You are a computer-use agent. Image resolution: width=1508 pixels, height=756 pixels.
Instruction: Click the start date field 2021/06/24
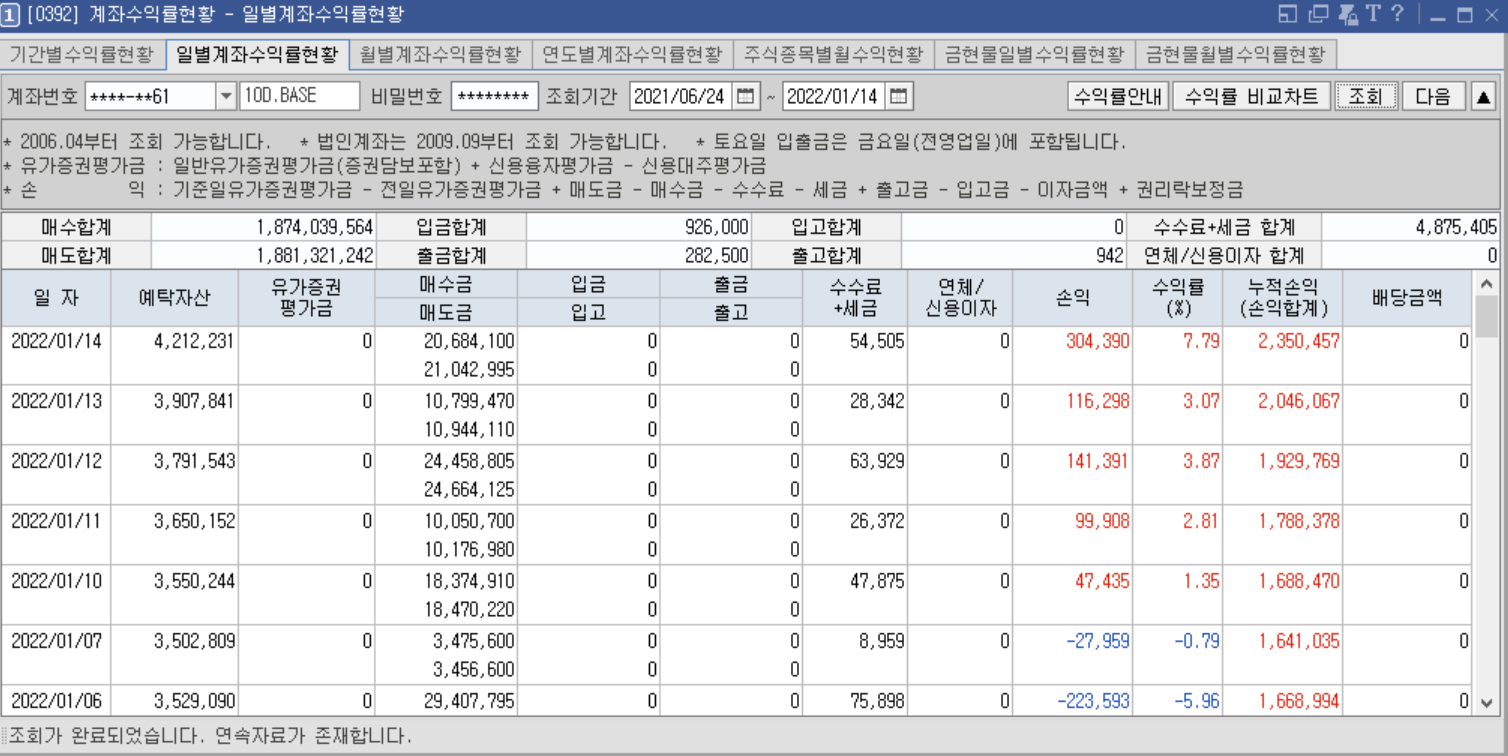(x=681, y=96)
